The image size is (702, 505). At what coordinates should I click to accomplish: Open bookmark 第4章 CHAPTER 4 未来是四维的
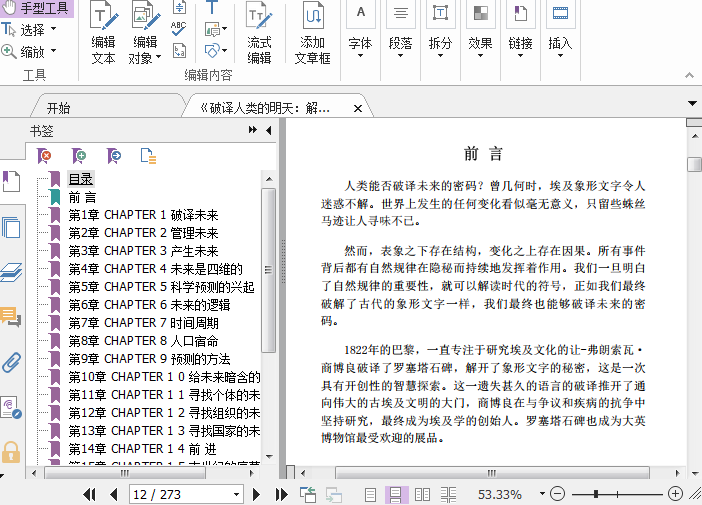[x=155, y=269]
